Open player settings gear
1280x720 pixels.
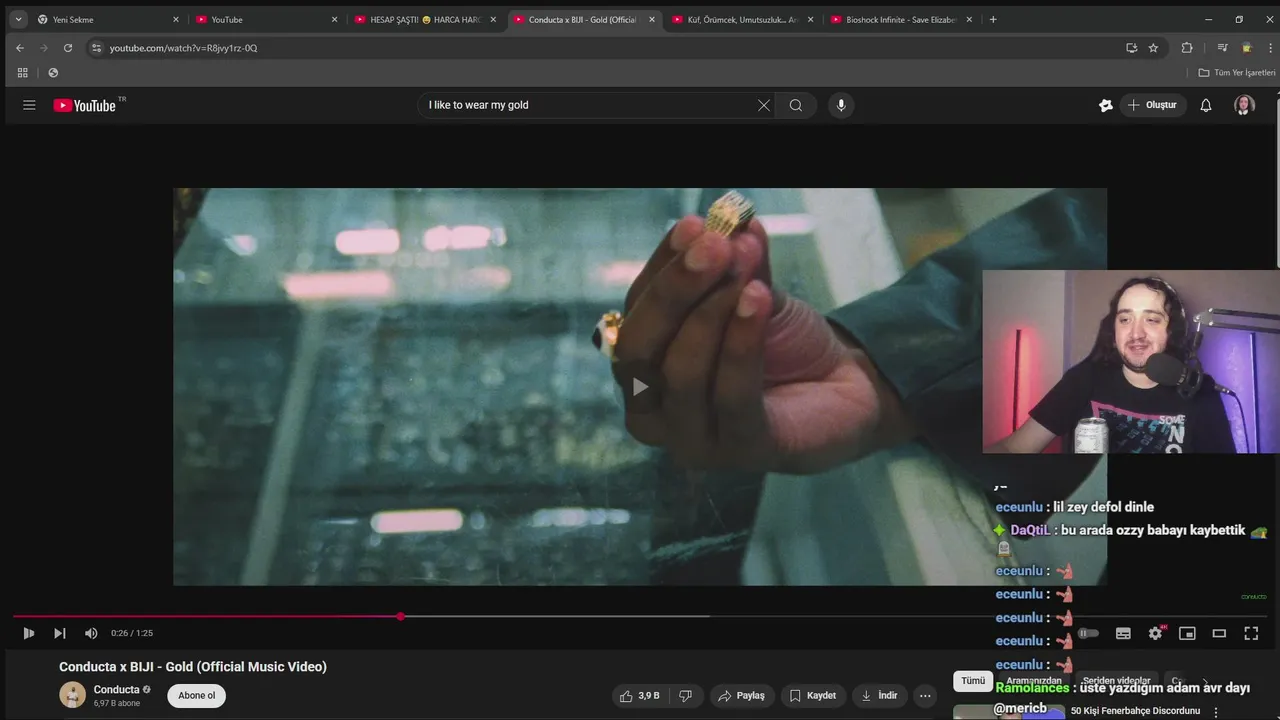point(1155,633)
